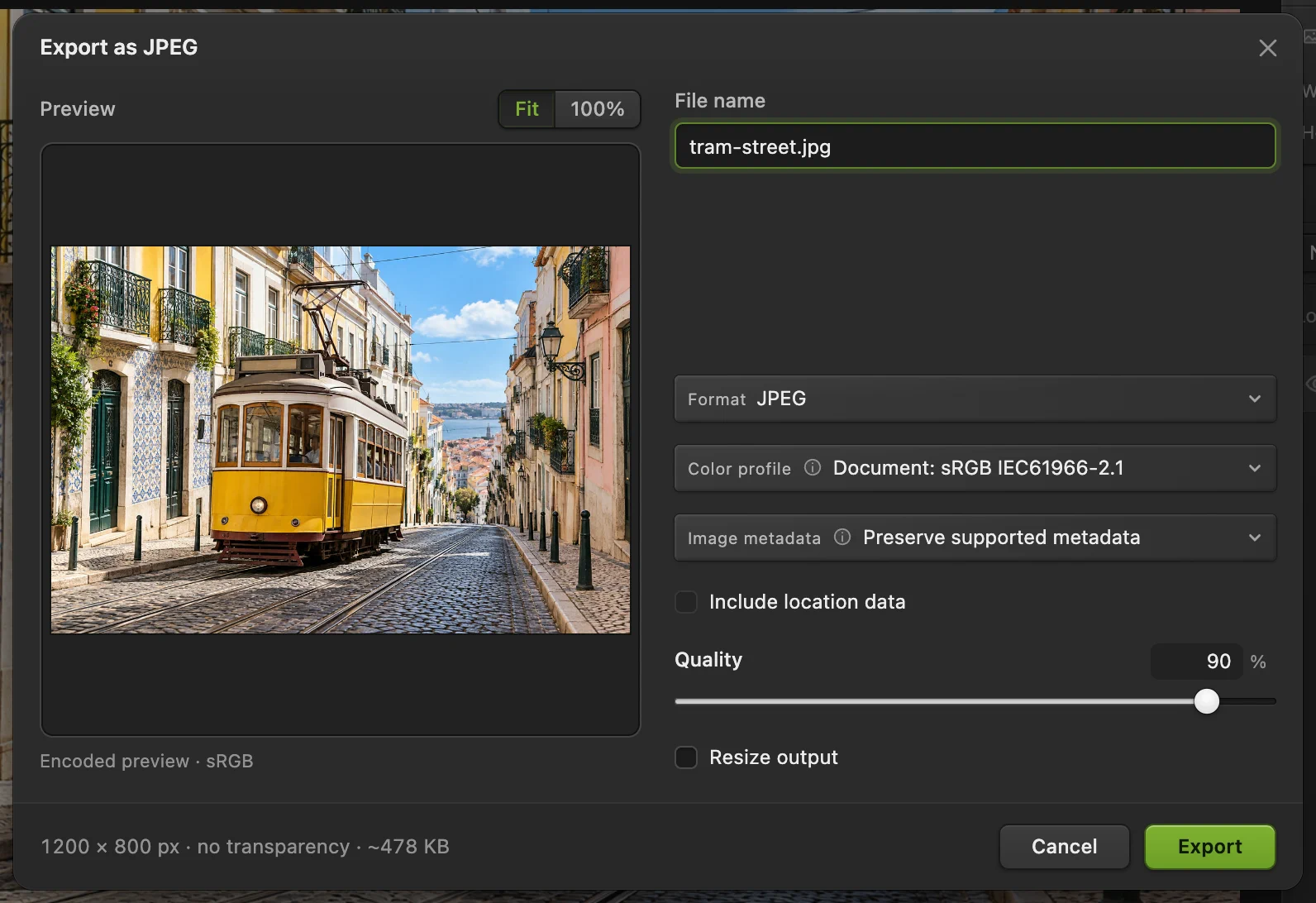Click the Image metadata info icon
Screen dimensions: 1316x903
click(842, 537)
